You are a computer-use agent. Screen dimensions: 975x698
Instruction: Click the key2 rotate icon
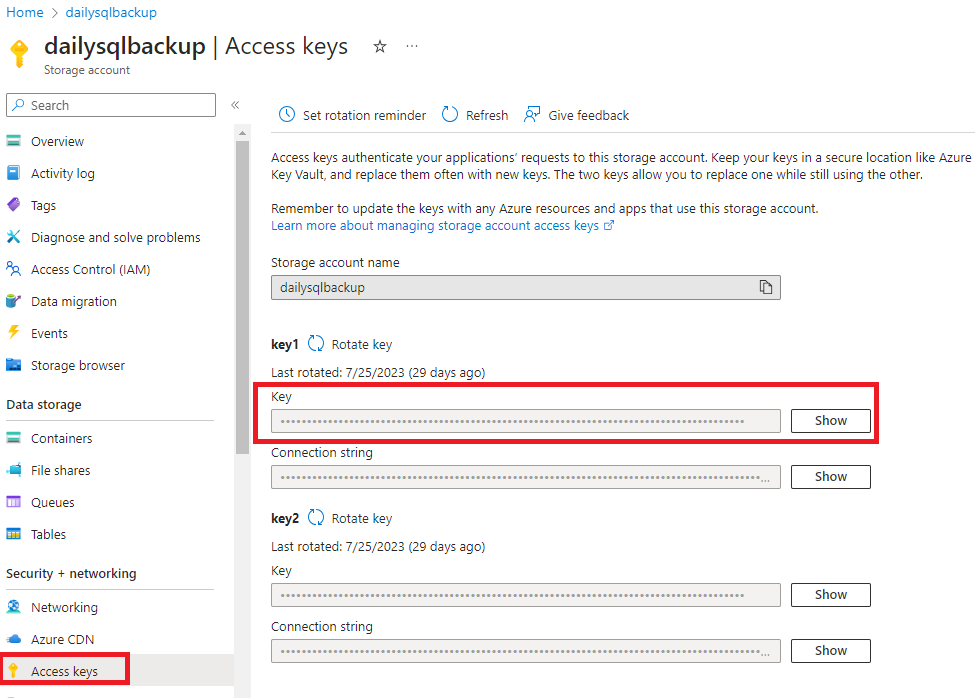[x=316, y=518]
